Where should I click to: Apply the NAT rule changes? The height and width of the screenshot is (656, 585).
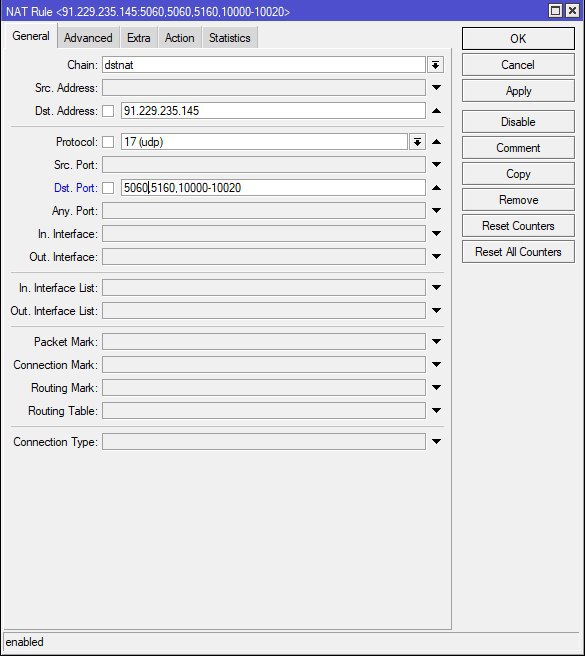(518, 91)
